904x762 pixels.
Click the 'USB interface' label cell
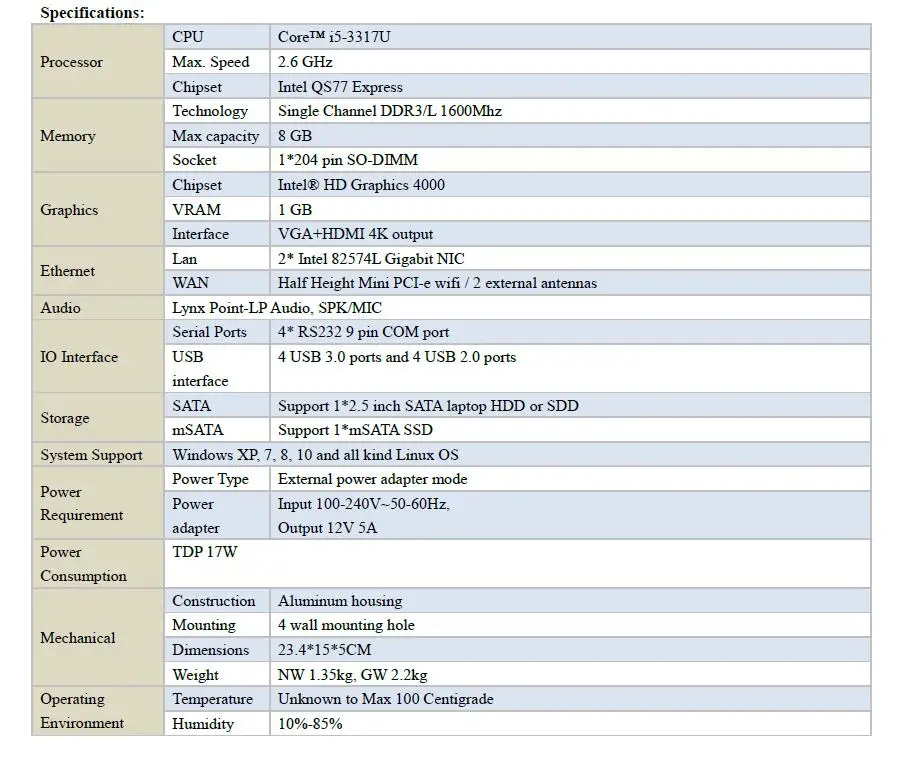click(x=217, y=369)
